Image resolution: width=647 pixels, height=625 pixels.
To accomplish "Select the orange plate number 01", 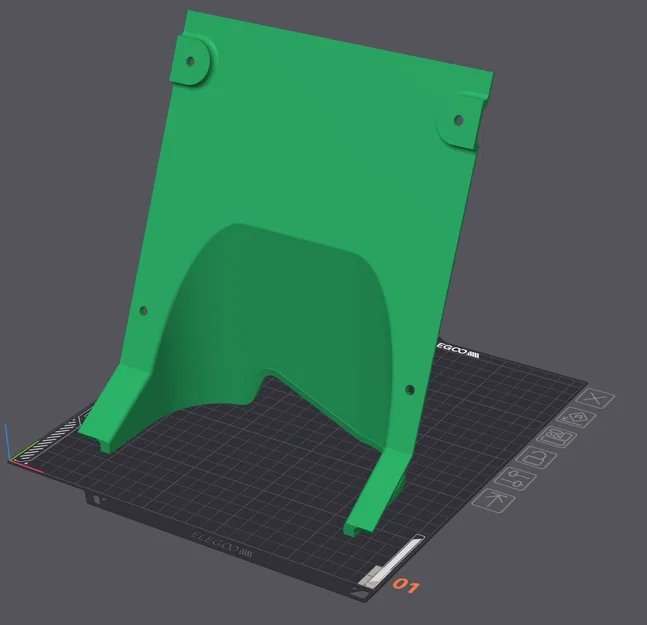I will pyautogui.click(x=406, y=585).
